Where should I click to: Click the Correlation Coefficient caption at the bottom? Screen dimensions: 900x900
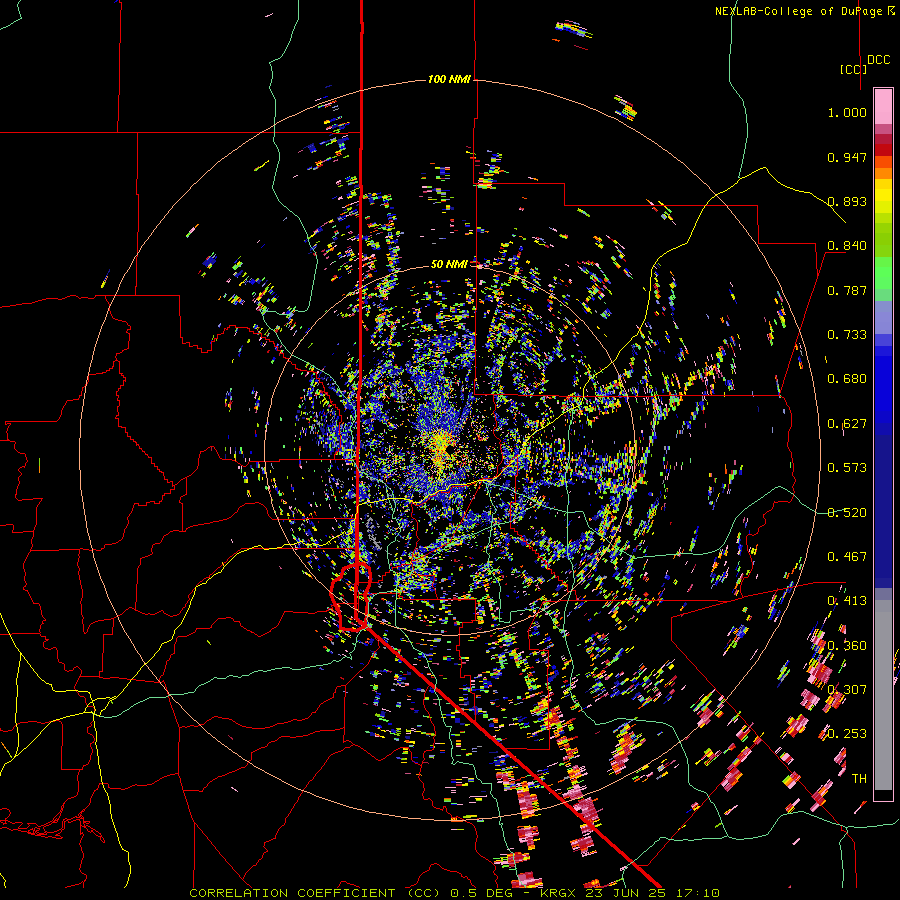[454, 893]
